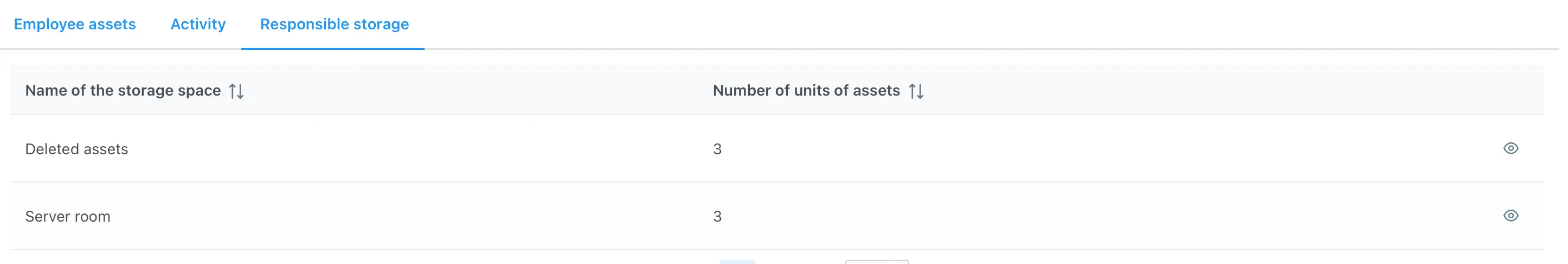Screen dimensions: 1568x264
Task: Click the 'Number of units of assets' header
Action: [805, 91]
